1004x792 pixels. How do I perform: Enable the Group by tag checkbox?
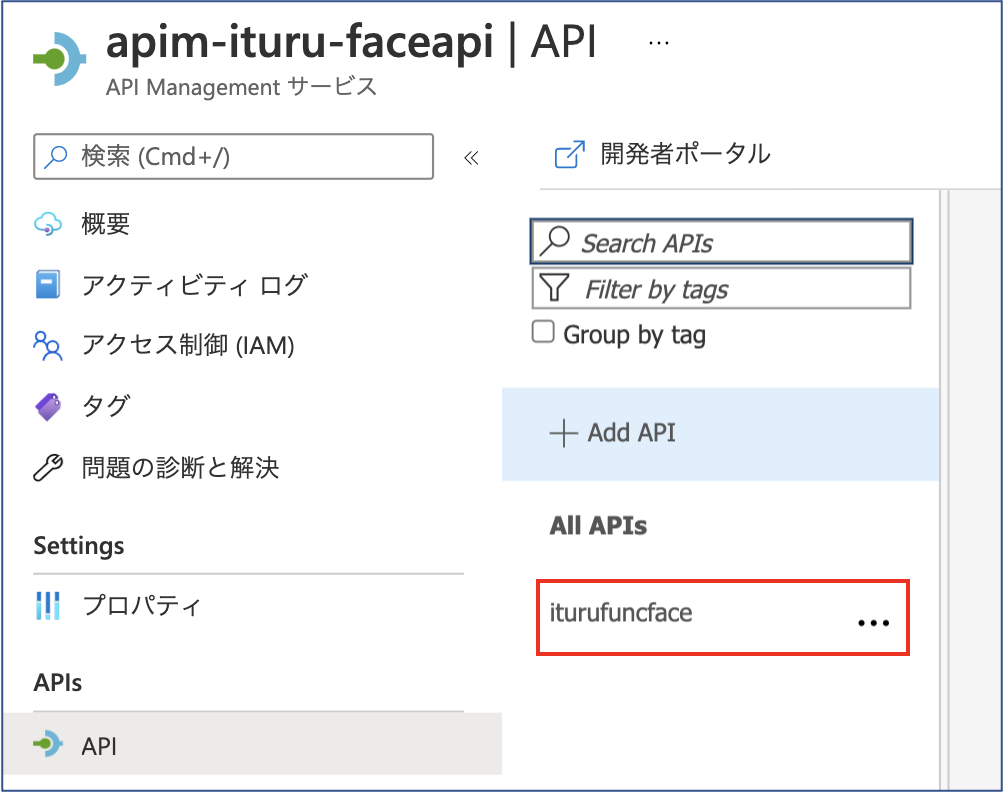[x=543, y=332]
